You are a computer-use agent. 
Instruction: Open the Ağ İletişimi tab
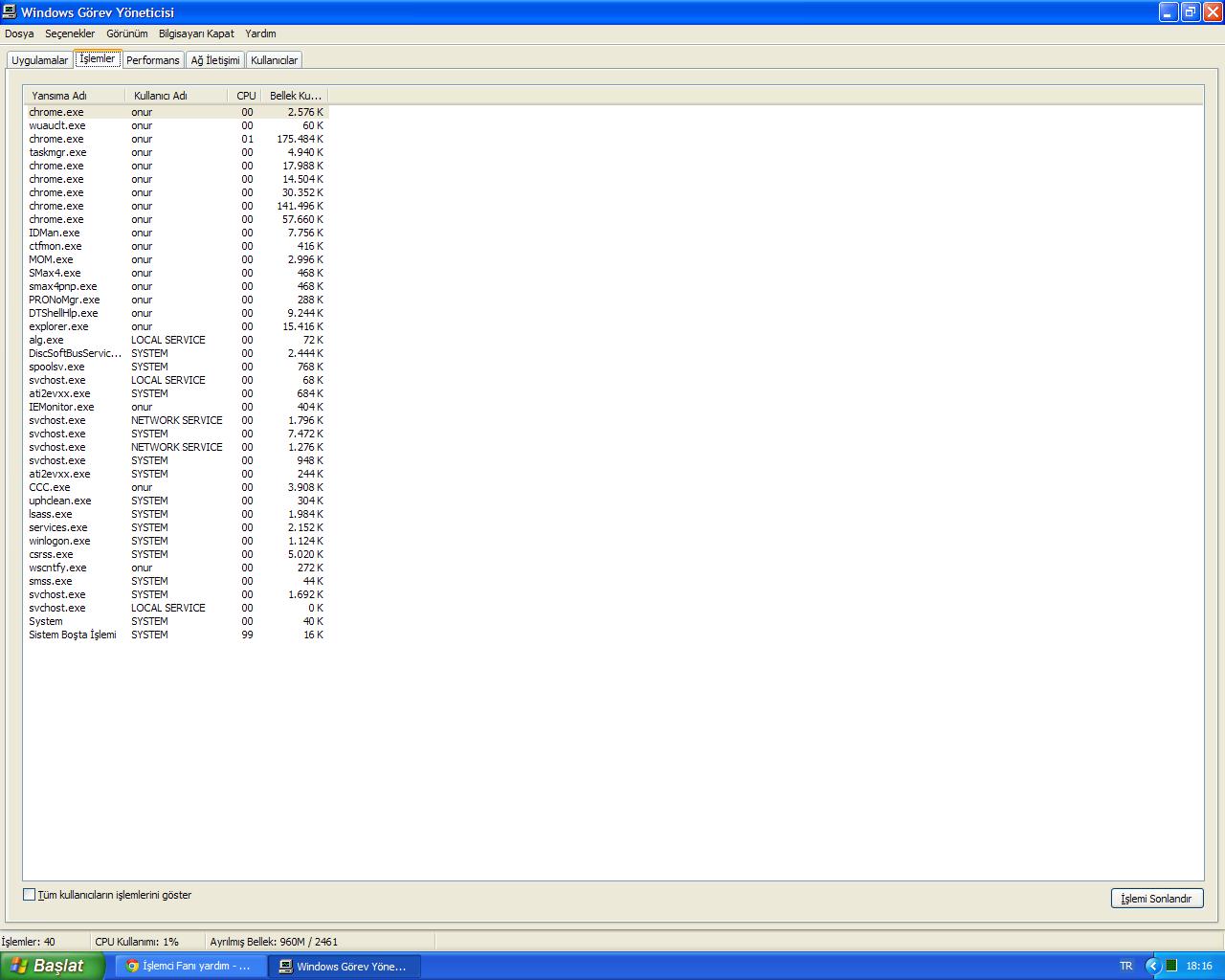pos(215,60)
